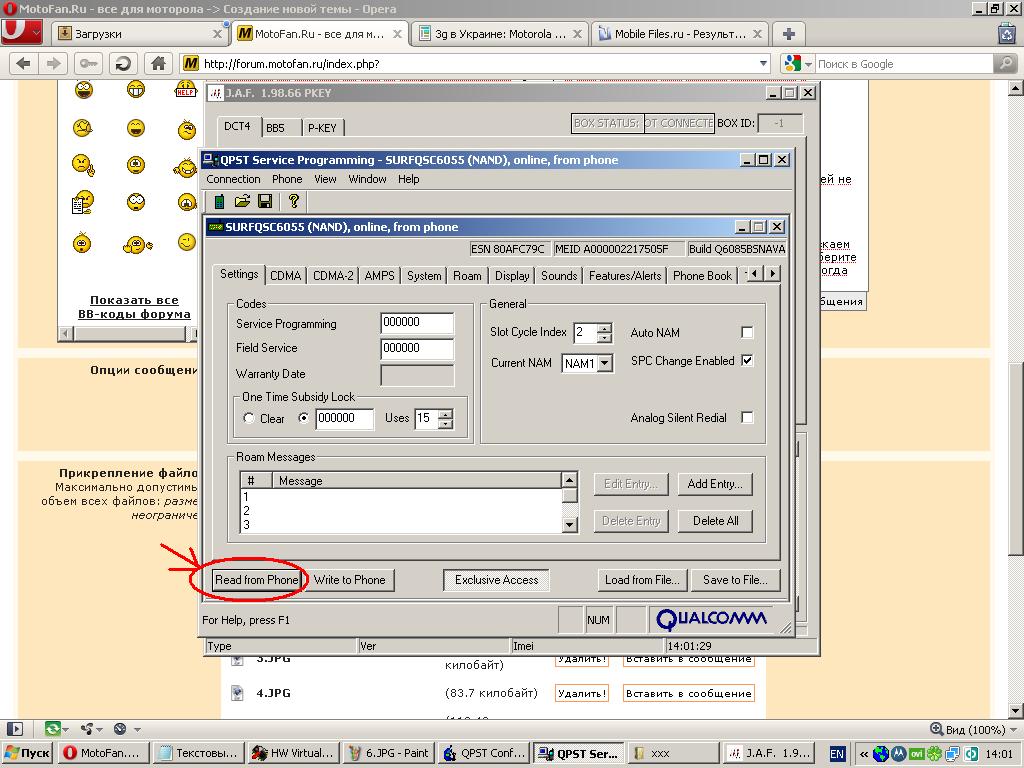
Task: Click the Load from File button
Action: (642, 580)
